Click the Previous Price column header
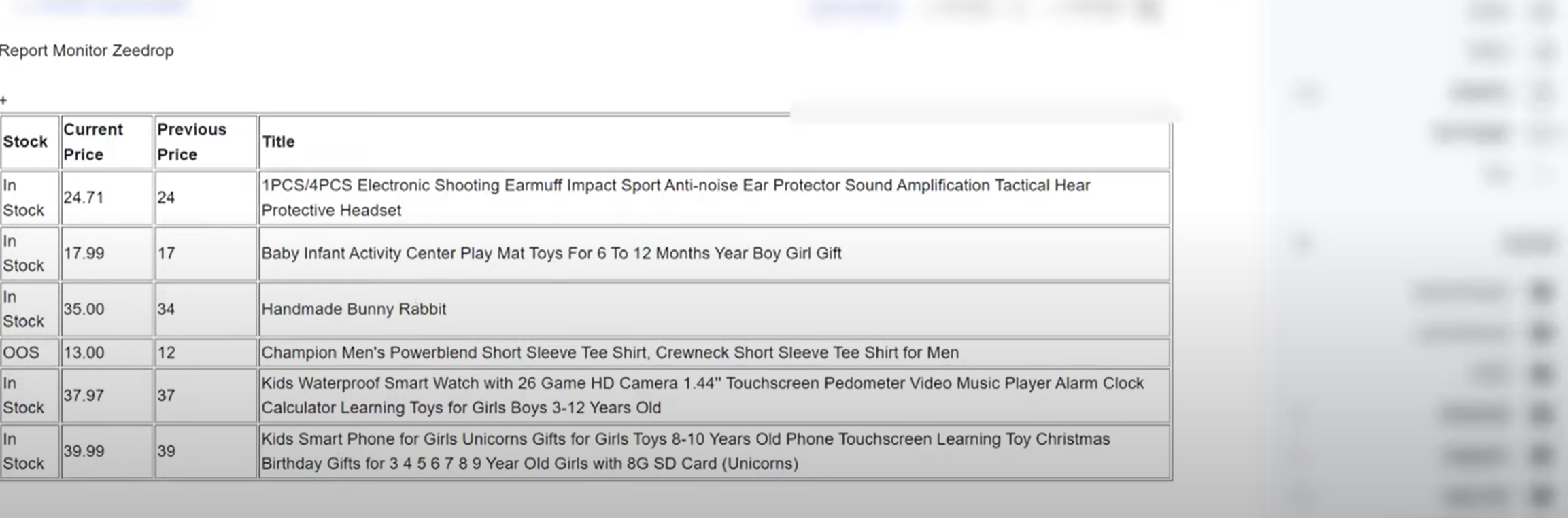This screenshot has height=518, width=1568. 191,141
